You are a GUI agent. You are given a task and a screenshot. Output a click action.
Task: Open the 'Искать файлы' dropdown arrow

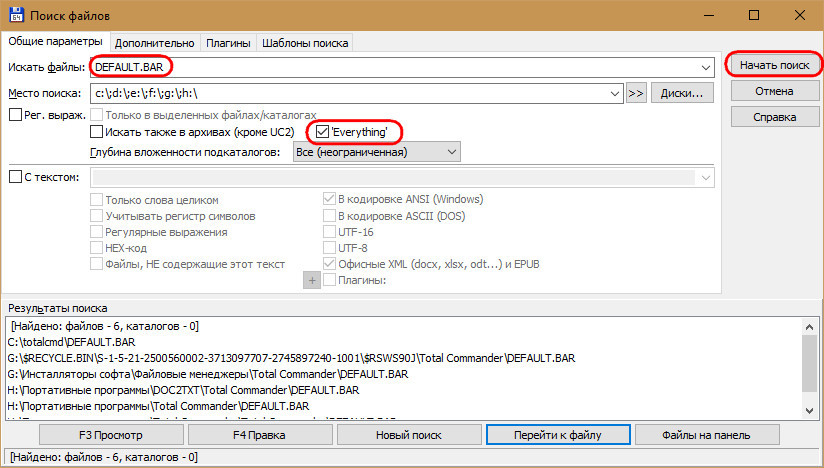click(x=706, y=68)
